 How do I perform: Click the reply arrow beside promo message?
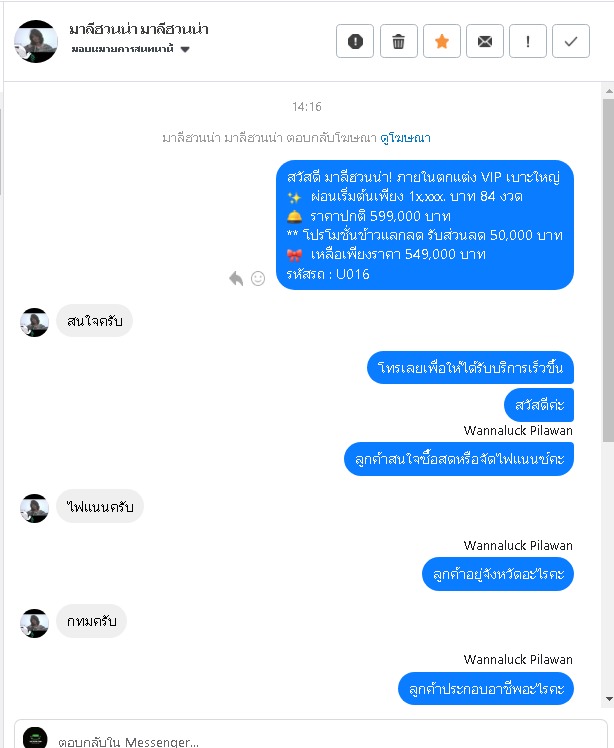tap(236, 278)
